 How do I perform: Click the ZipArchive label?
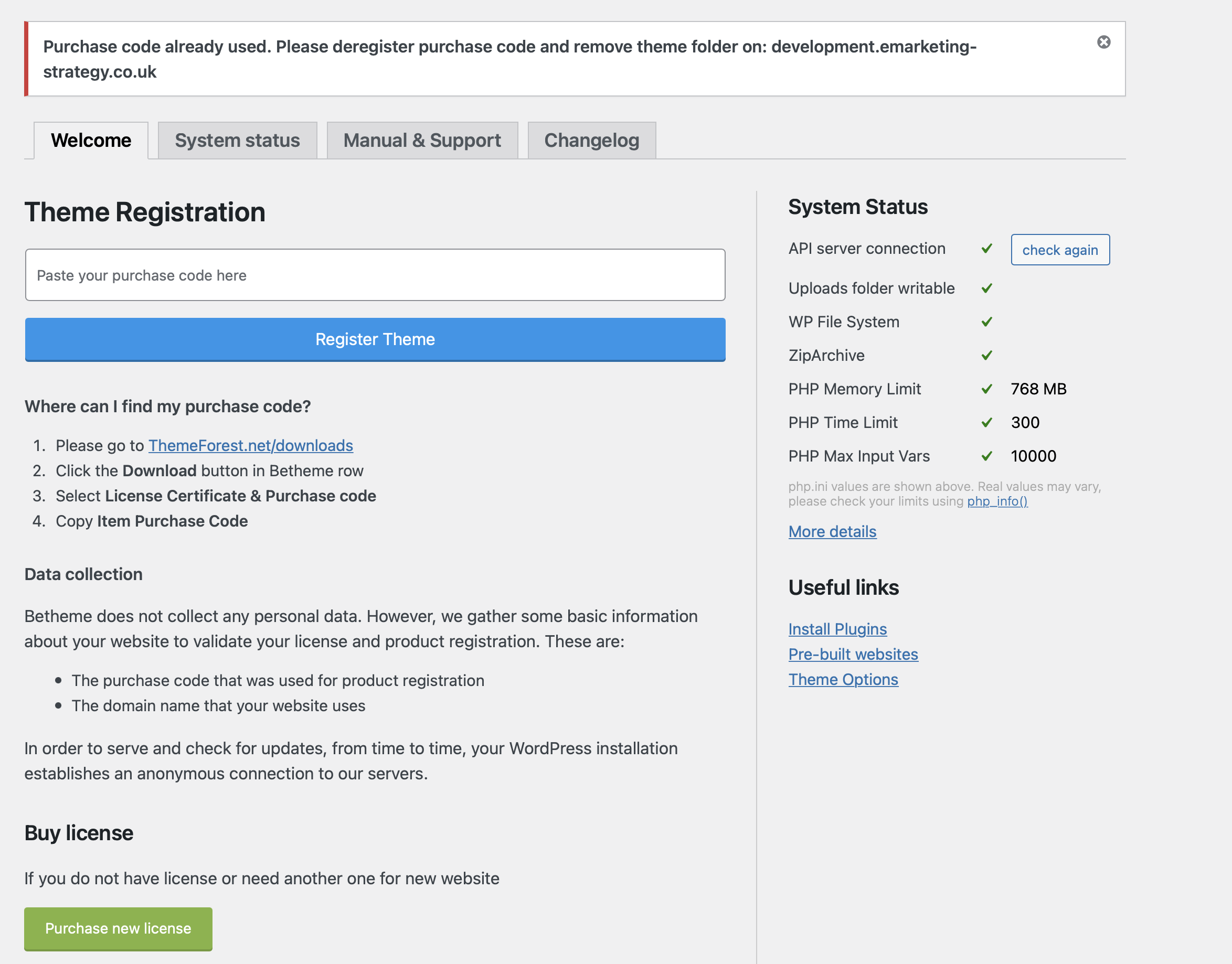[826, 356]
